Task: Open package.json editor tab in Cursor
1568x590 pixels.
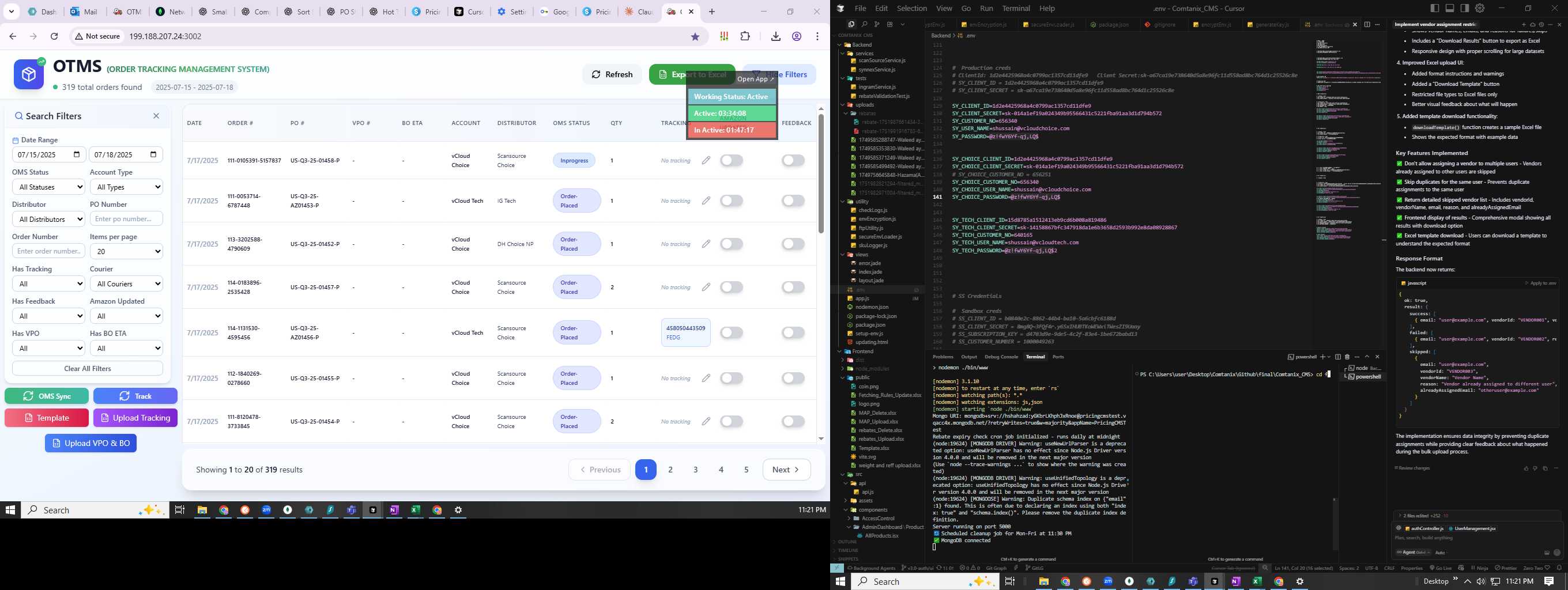Action: pos(1109,24)
